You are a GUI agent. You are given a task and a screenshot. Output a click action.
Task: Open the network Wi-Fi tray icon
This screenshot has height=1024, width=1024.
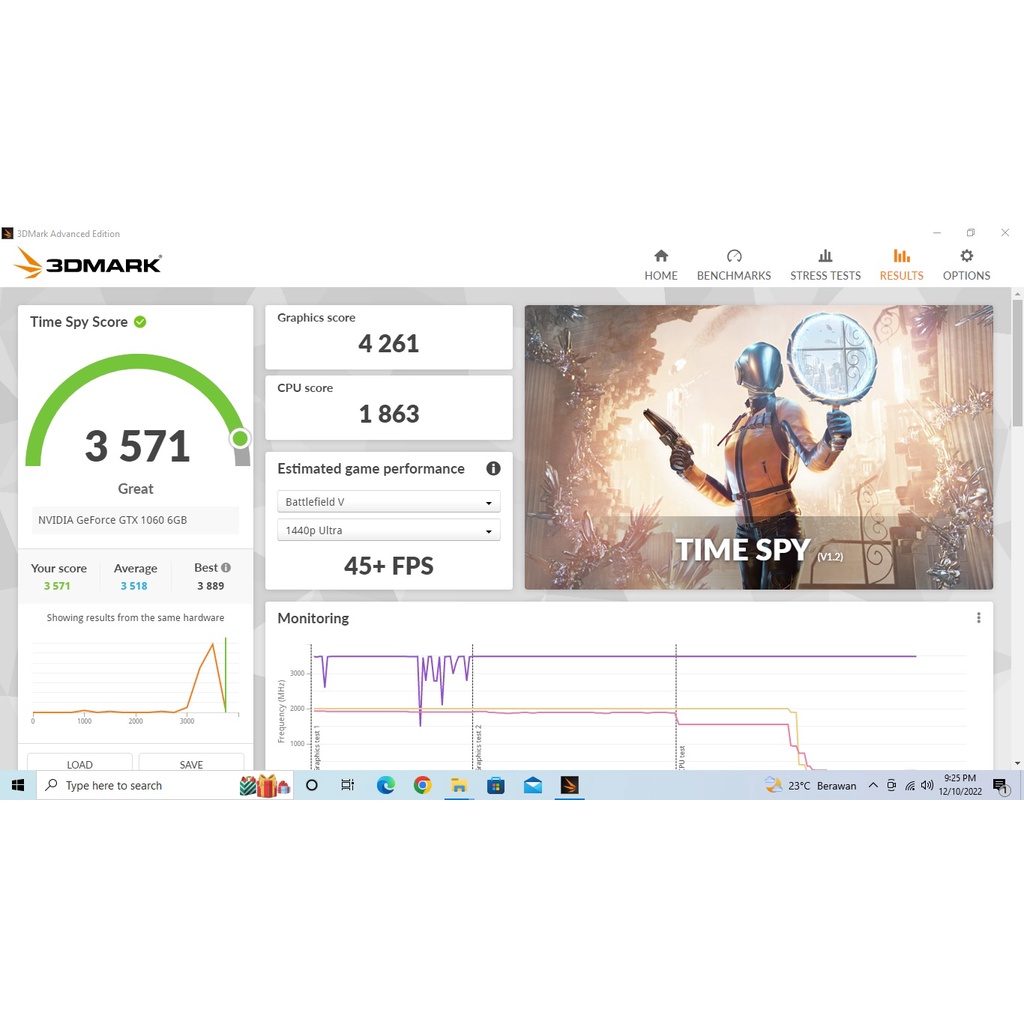pos(909,785)
